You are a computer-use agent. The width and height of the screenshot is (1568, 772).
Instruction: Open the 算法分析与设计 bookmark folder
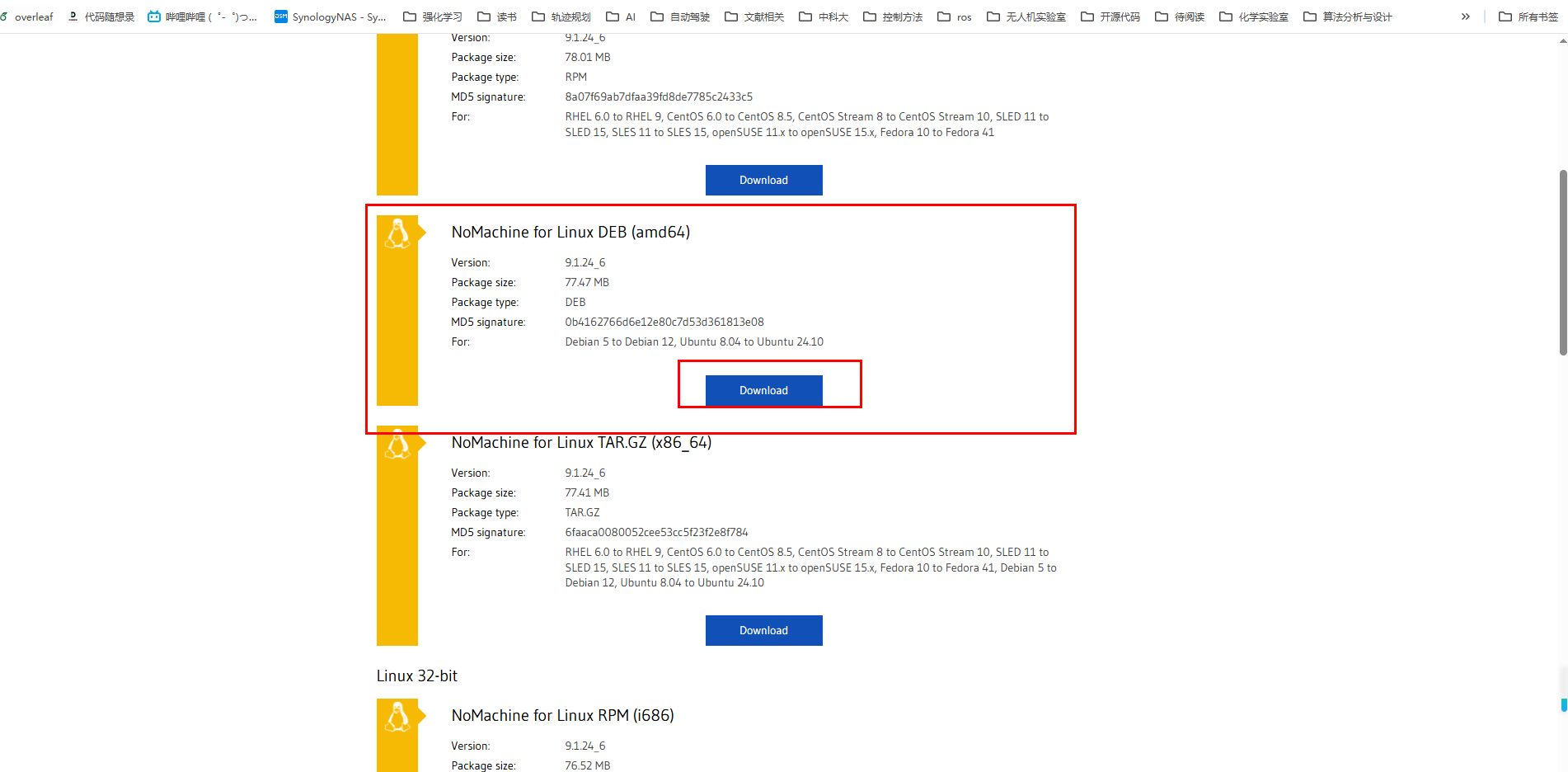point(1348,16)
